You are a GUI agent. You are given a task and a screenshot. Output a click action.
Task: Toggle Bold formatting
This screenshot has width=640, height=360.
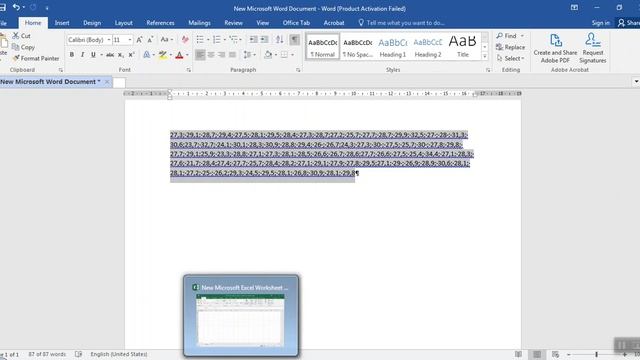tap(72, 55)
